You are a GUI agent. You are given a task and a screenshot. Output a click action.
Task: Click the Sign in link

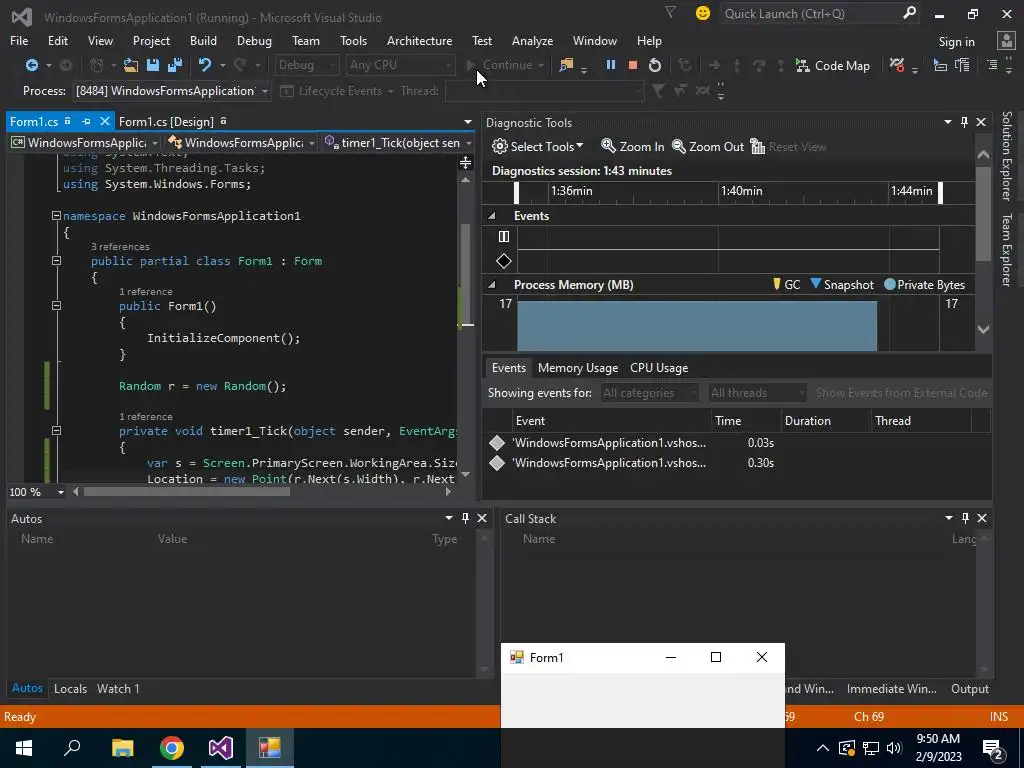956,42
